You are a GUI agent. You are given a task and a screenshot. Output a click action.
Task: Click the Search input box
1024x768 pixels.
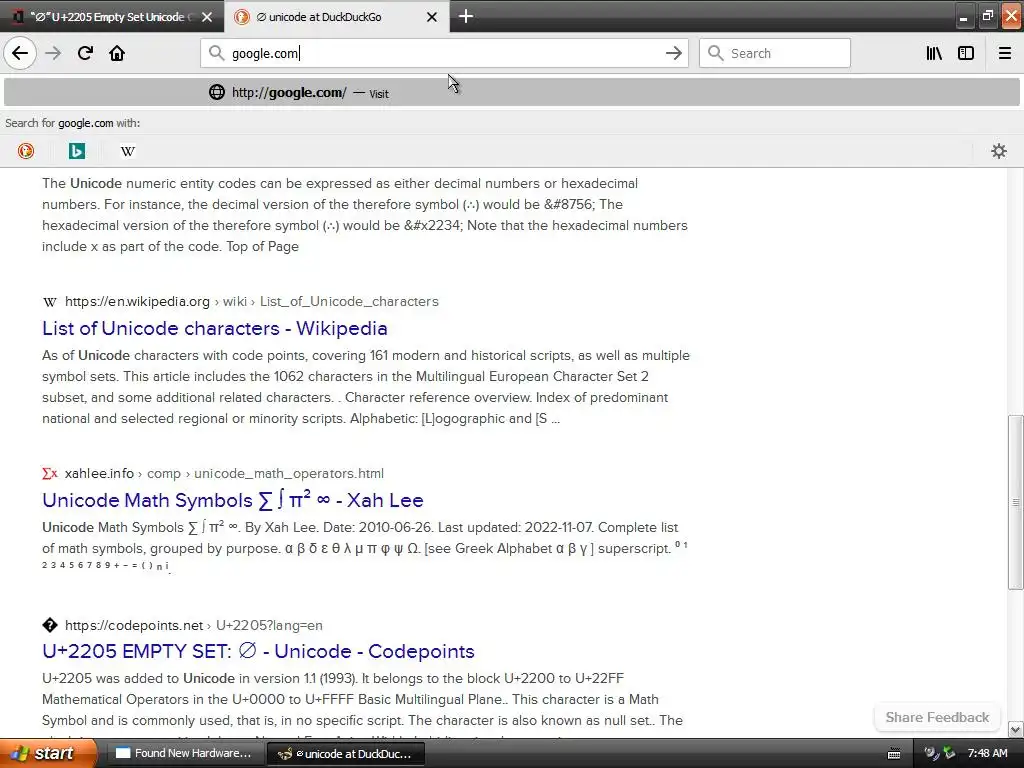click(x=775, y=53)
